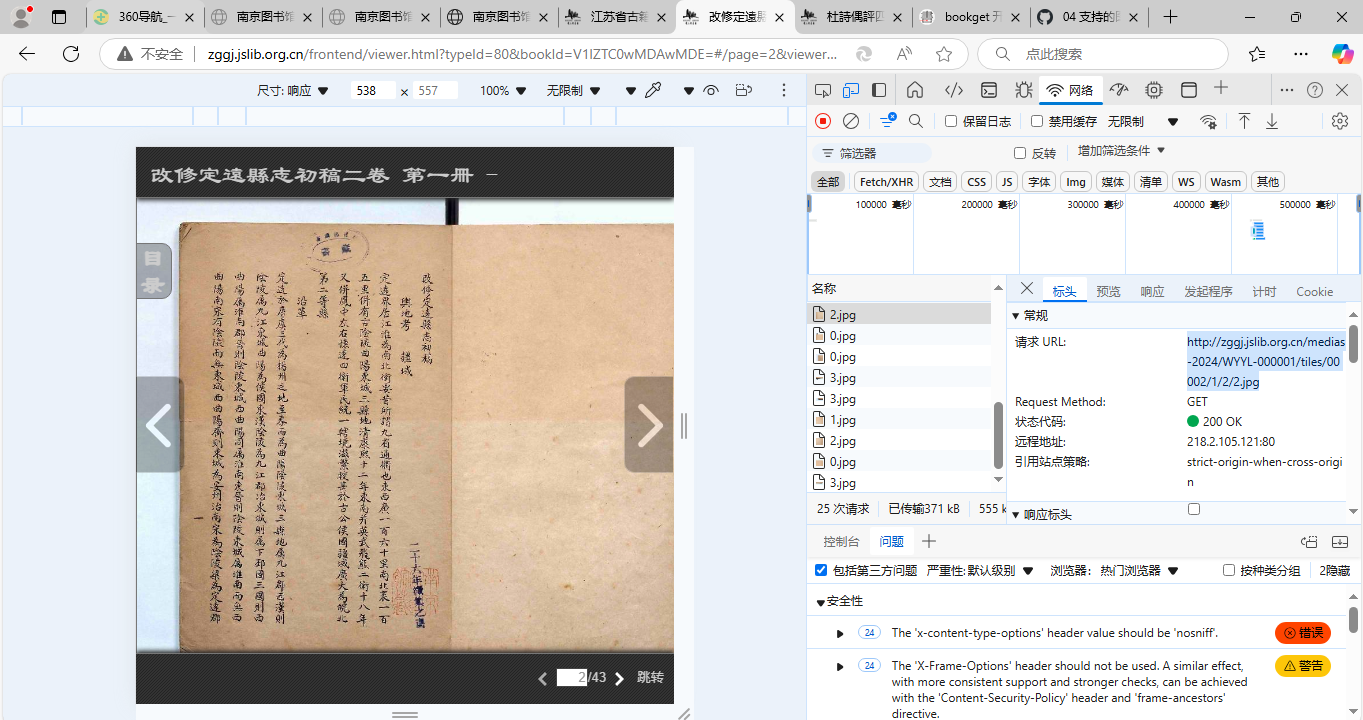Open the Console tool icon
This screenshot has height=720, width=1363.
coord(988,90)
